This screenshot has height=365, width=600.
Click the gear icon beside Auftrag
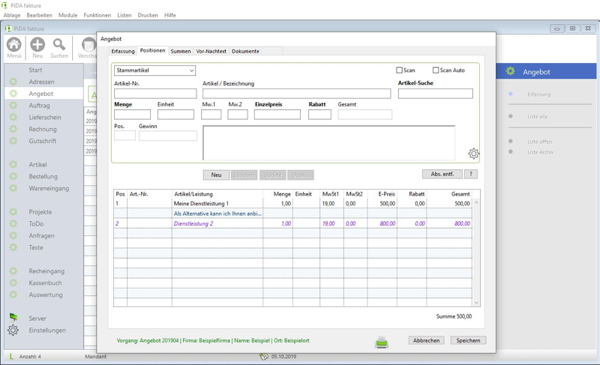pyautogui.click(x=13, y=106)
